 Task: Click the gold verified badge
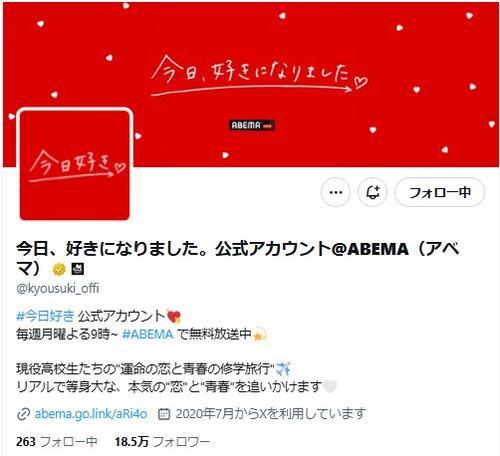coord(59,269)
